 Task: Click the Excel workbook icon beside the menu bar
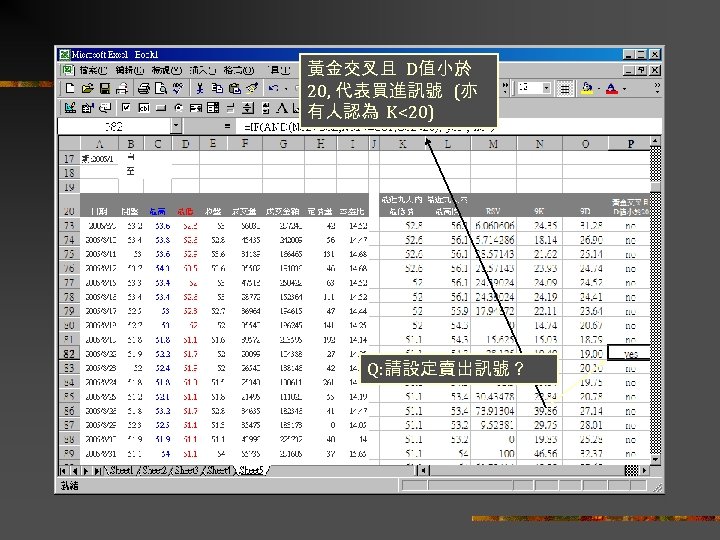point(67,70)
